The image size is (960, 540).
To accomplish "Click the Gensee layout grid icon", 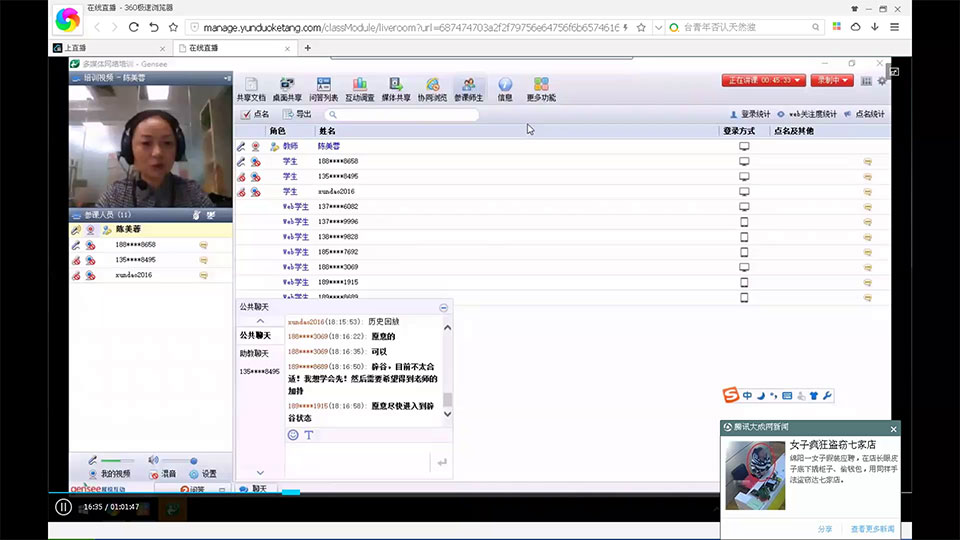I will [x=866, y=81].
